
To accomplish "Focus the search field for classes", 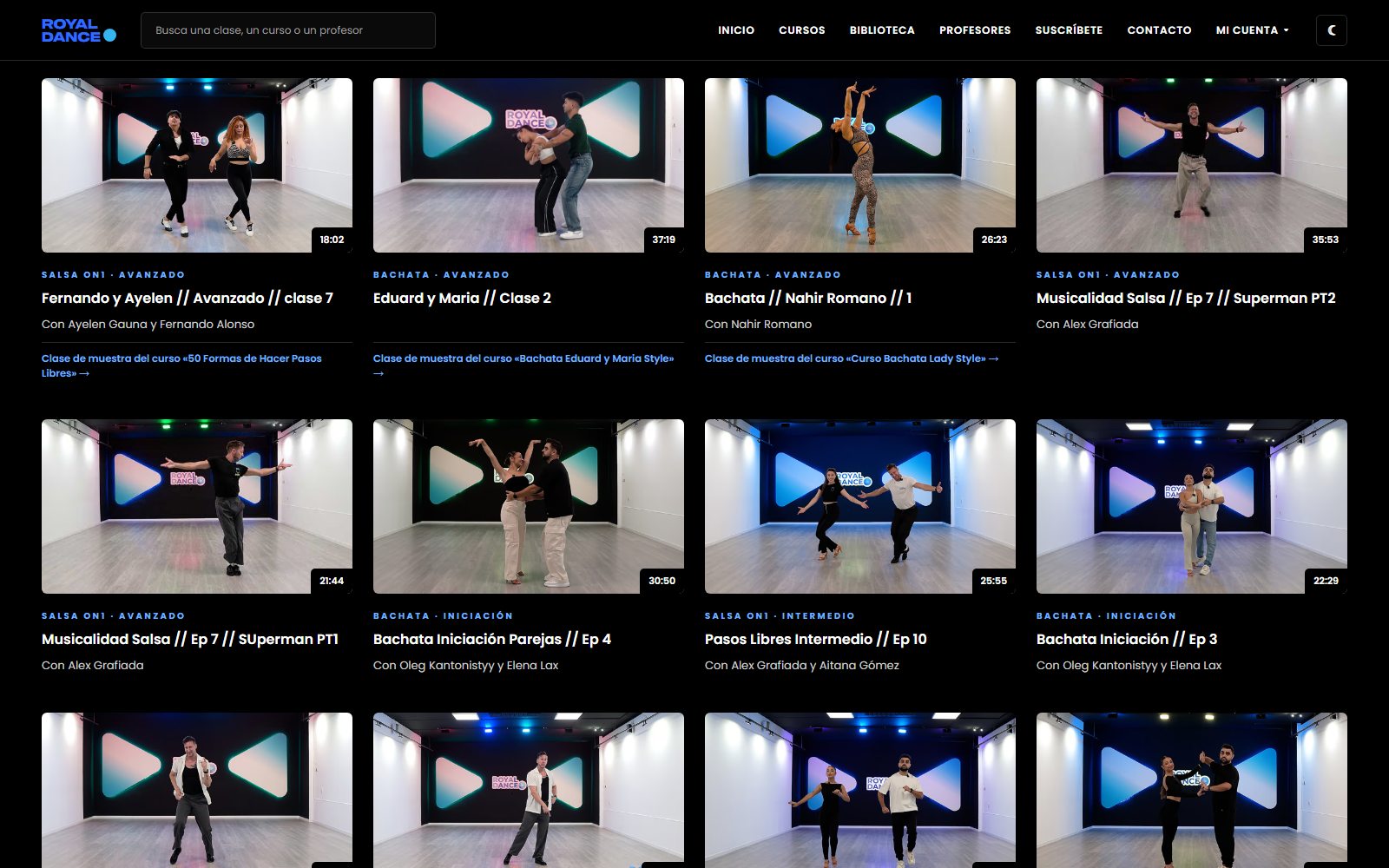I will pos(288,30).
